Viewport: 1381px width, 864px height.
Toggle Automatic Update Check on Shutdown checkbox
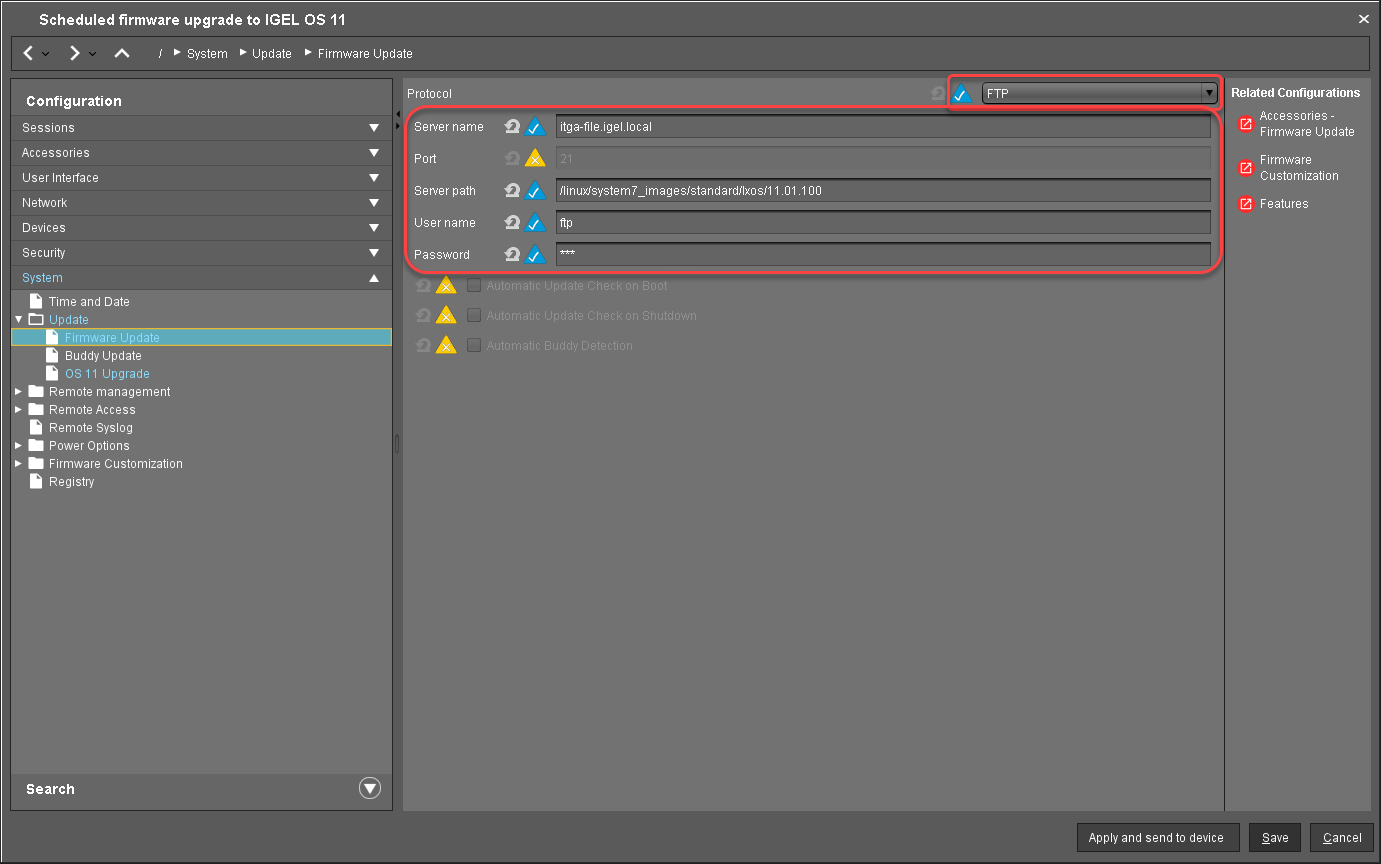[x=474, y=316]
